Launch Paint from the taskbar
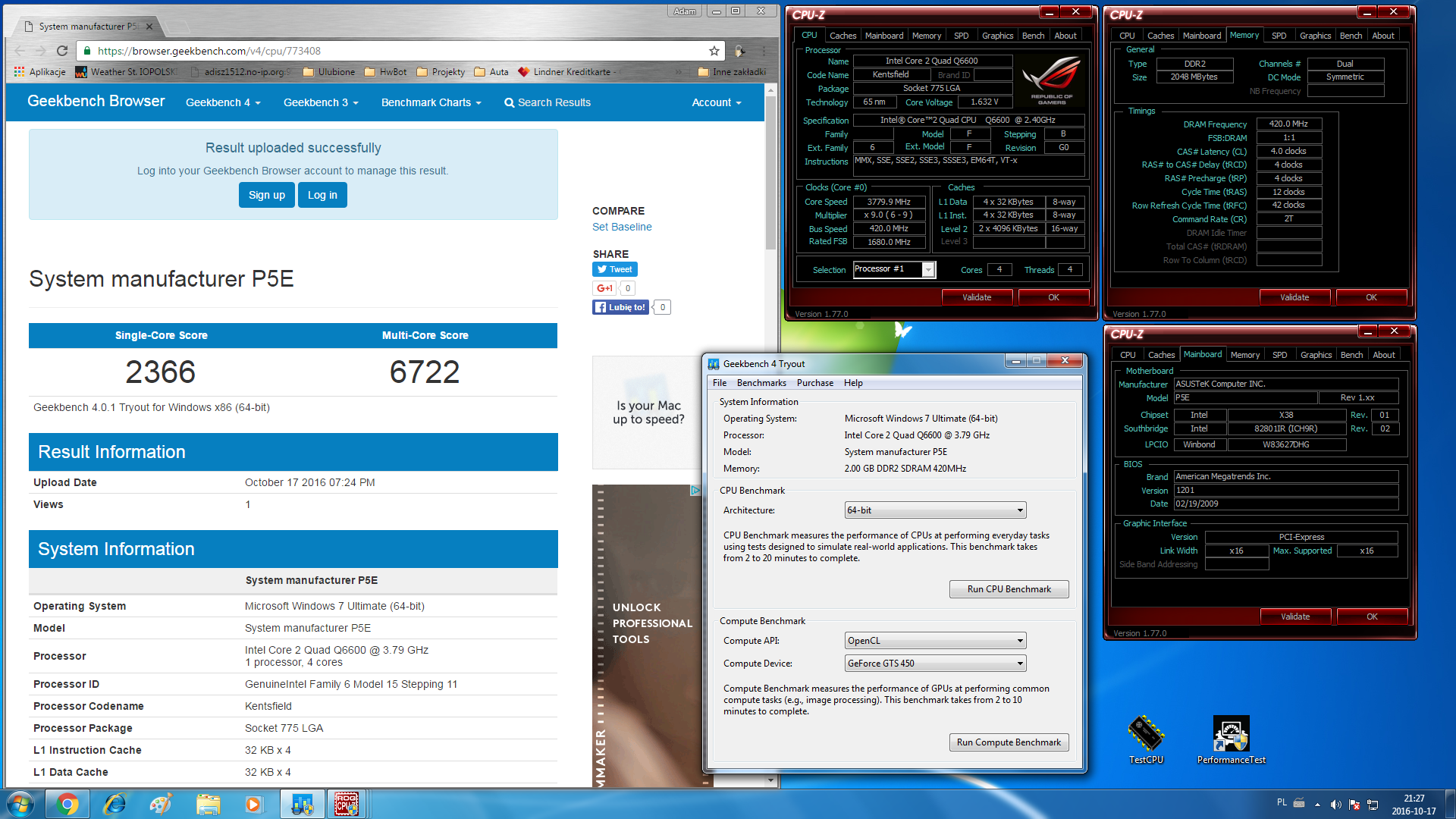Viewport: 1456px width, 819px height. pos(161,804)
